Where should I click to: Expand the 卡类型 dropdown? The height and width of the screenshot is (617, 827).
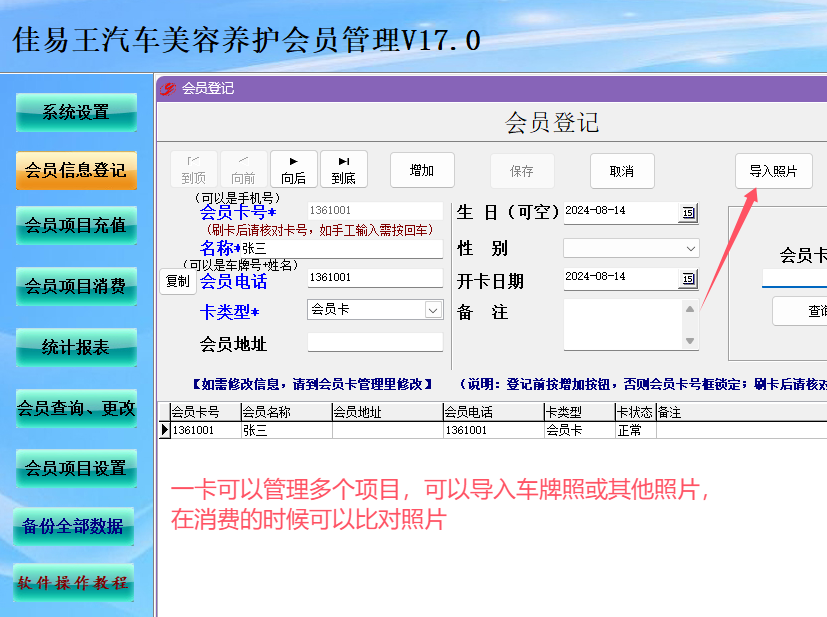pos(433,310)
